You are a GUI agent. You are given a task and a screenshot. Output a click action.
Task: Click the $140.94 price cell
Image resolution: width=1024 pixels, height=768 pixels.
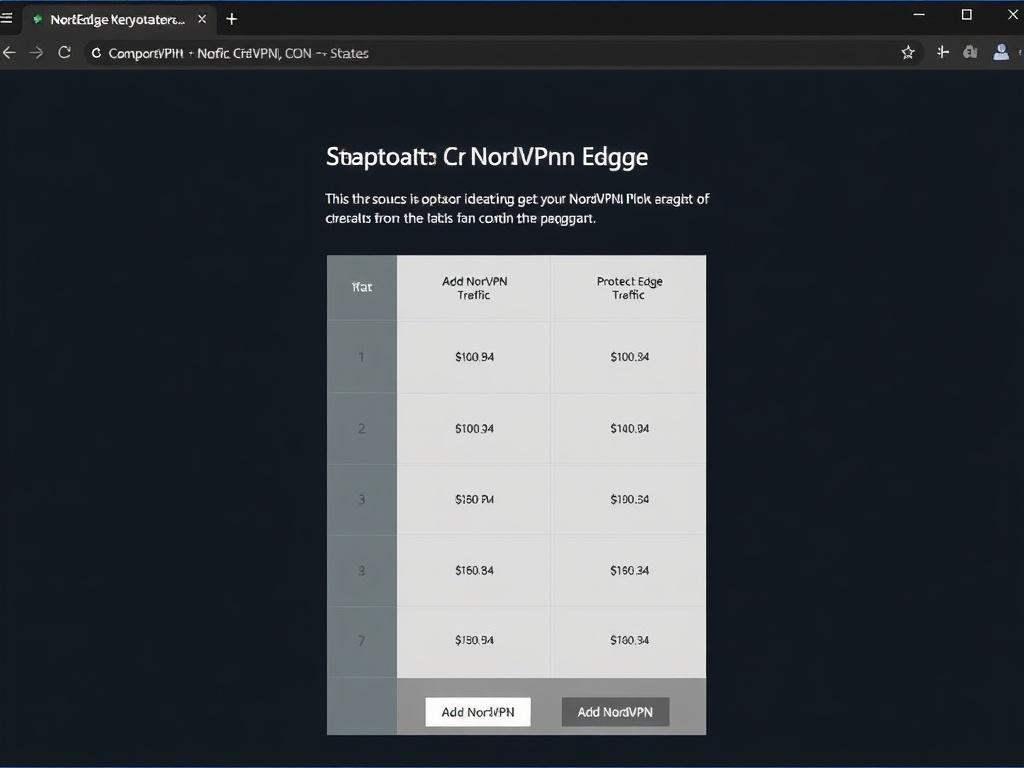click(629, 429)
